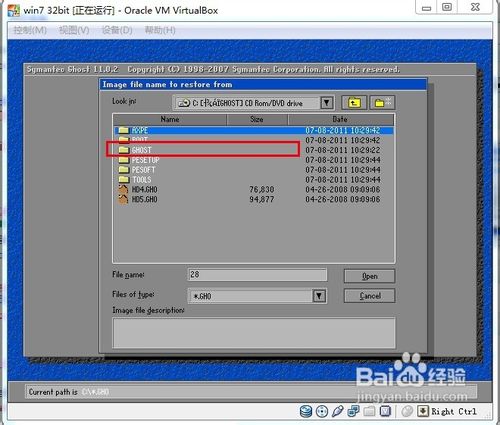This screenshot has height=425, width=500.
Task: Minimize the VirtualBox window
Action: coord(426,8)
